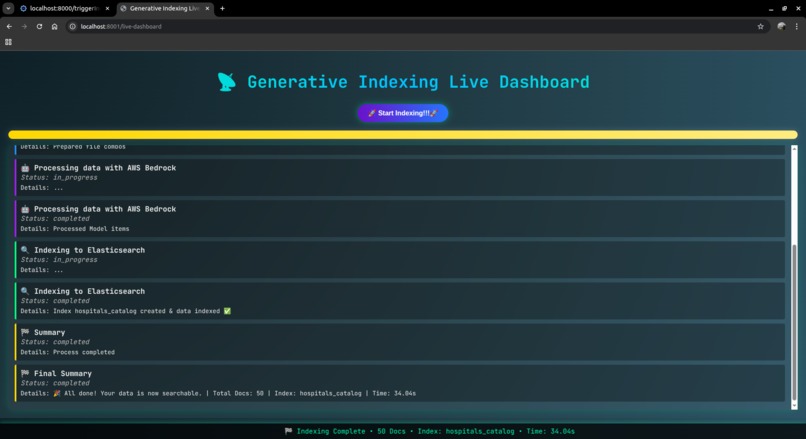Click magnifier icon of in_progress Elasticsearch entry
Screen dimensions: 806x439
pyautogui.click(x=25, y=250)
